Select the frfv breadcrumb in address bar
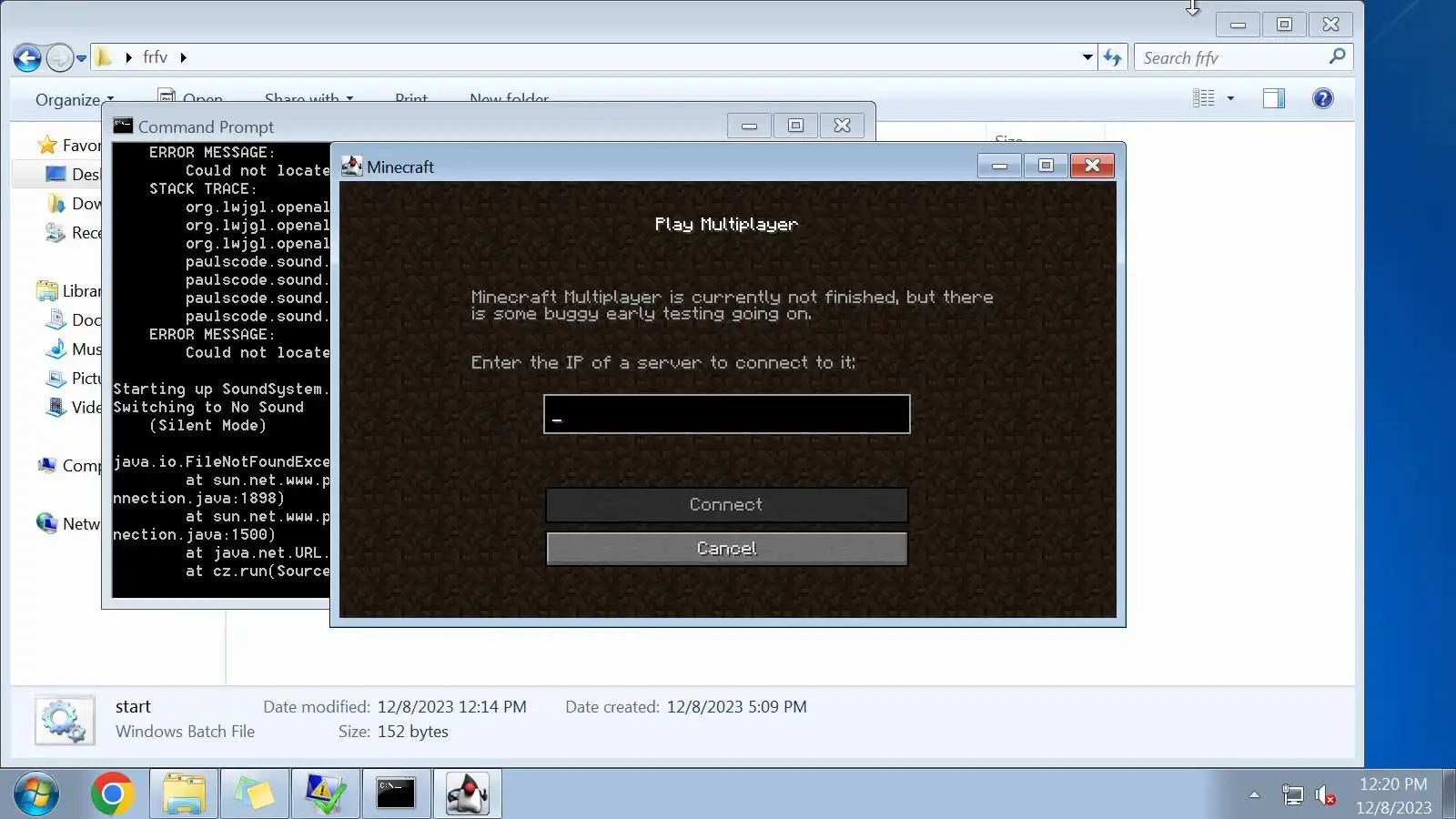Viewport: 1456px width, 819px height. [x=155, y=57]
